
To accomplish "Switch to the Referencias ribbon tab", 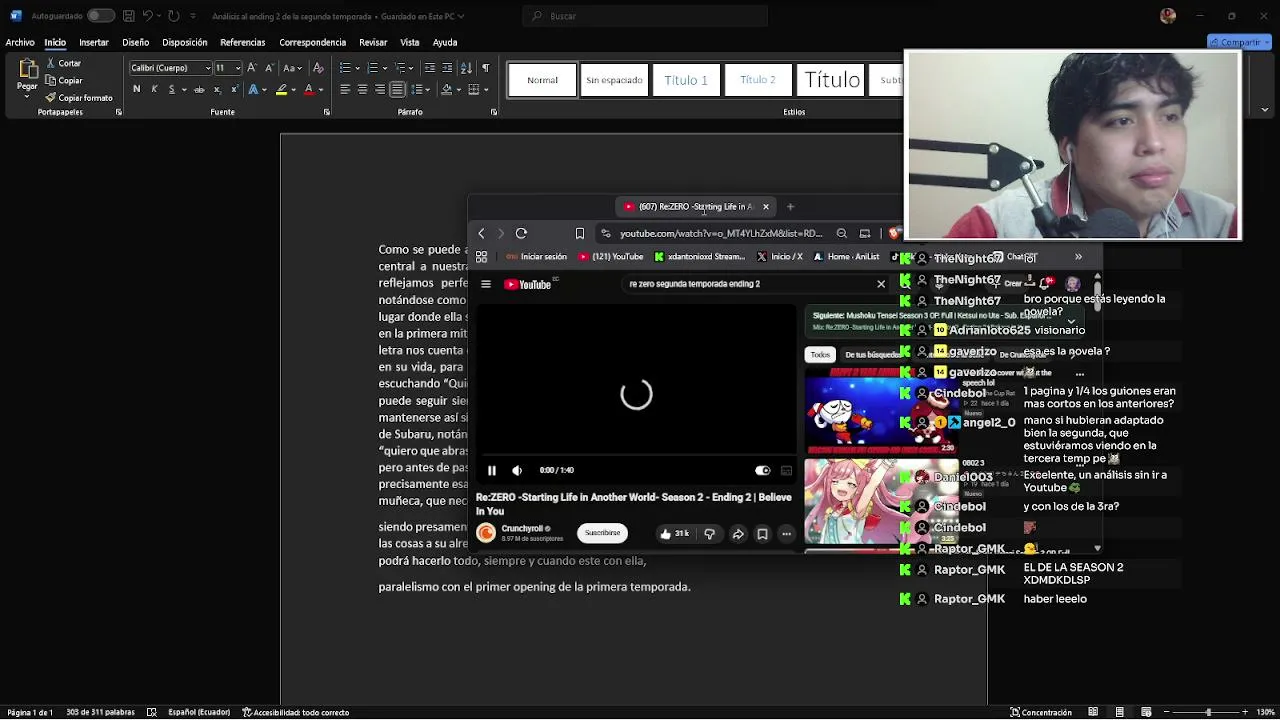I will [243, 43].
